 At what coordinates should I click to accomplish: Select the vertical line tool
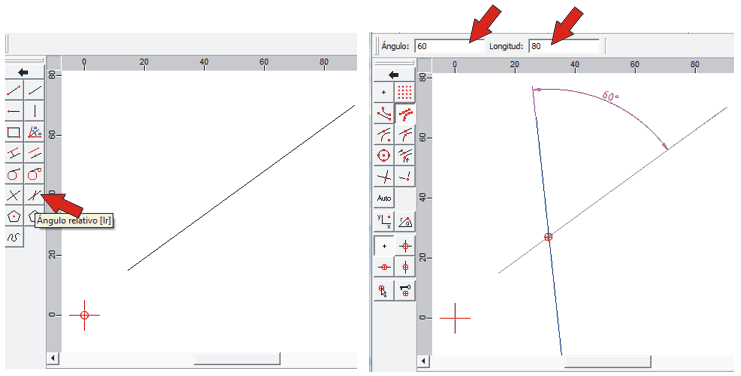[34, 111]
